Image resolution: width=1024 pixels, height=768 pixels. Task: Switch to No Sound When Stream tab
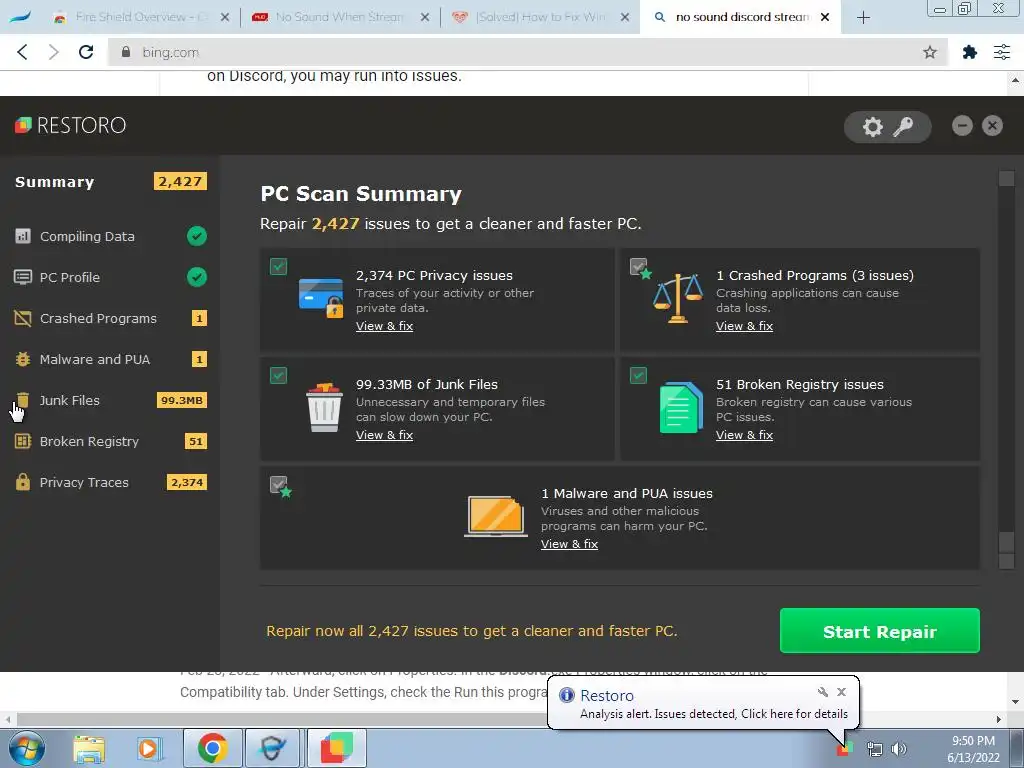[x=340, y=17]
